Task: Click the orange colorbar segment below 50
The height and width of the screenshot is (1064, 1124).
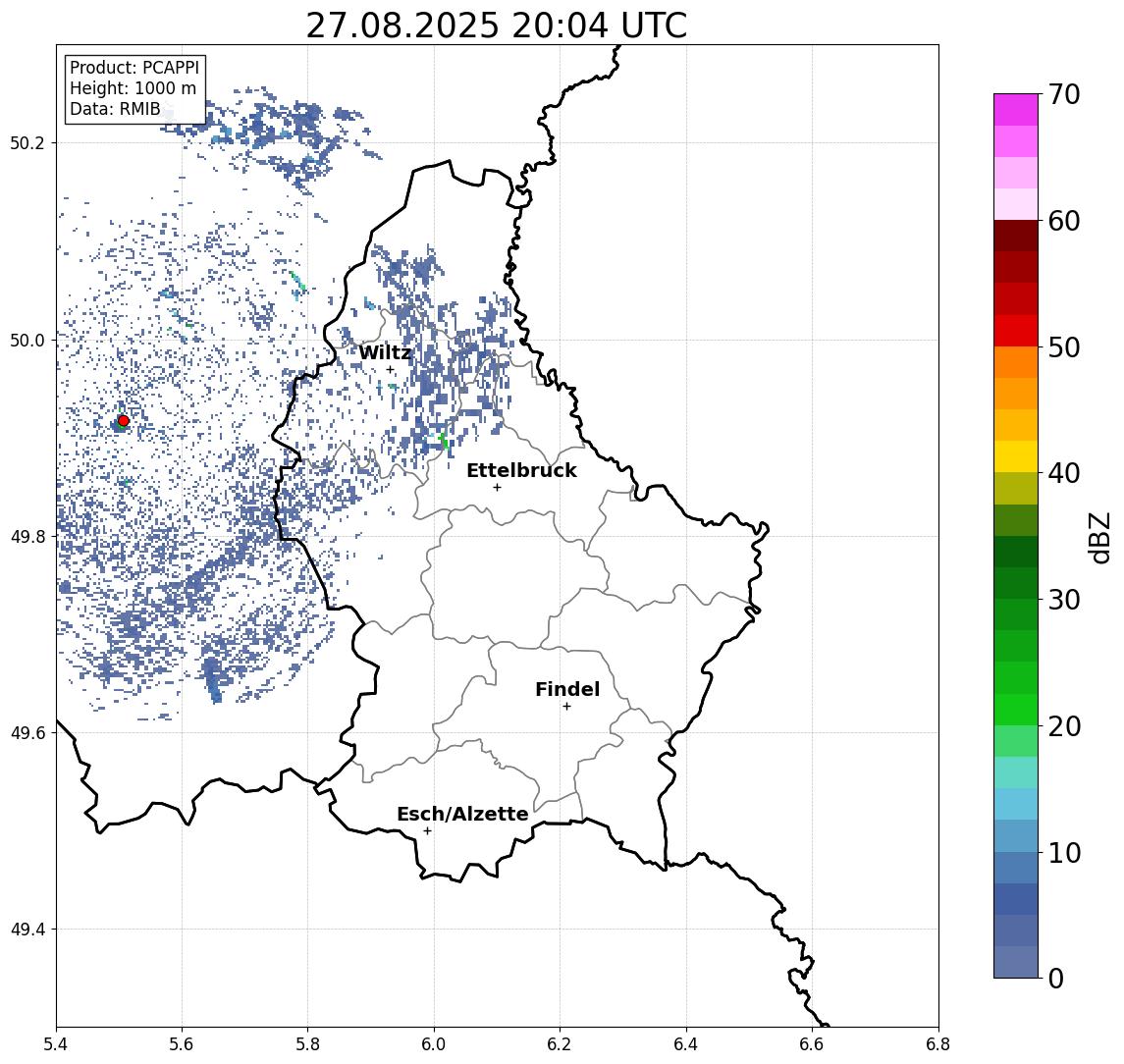Action: click(1016, 363)
